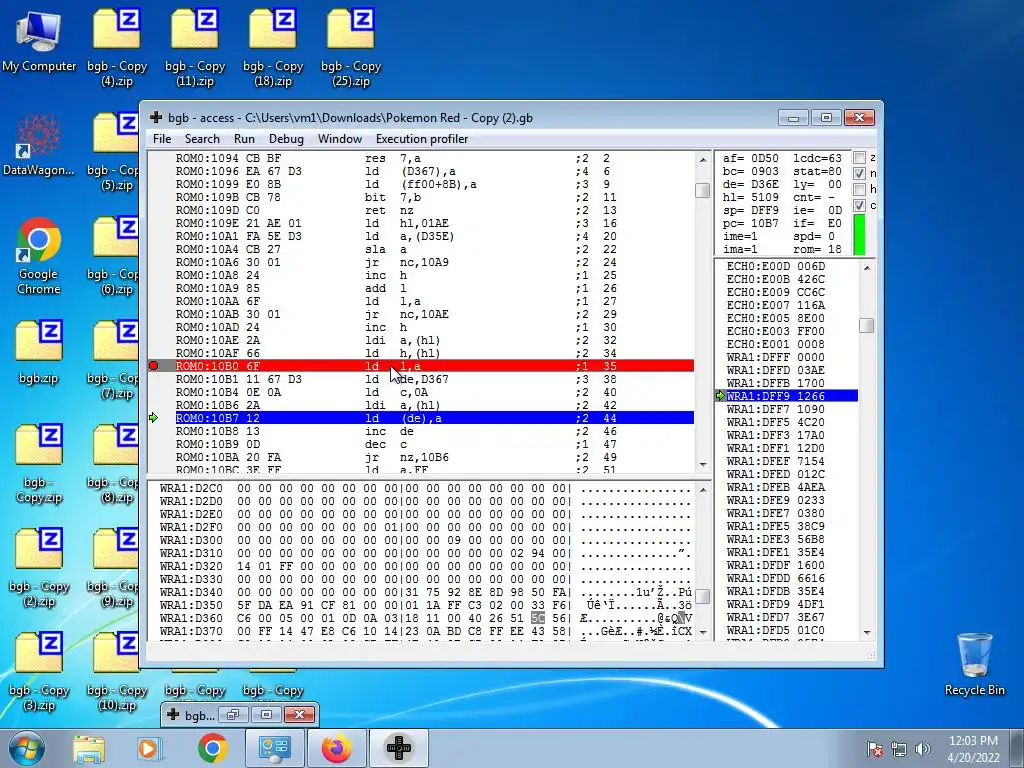This screenshot has height=768, width=1024.
Task: Click the memory dump scrollbar up arrow
Action: click(x=703, y=490)
